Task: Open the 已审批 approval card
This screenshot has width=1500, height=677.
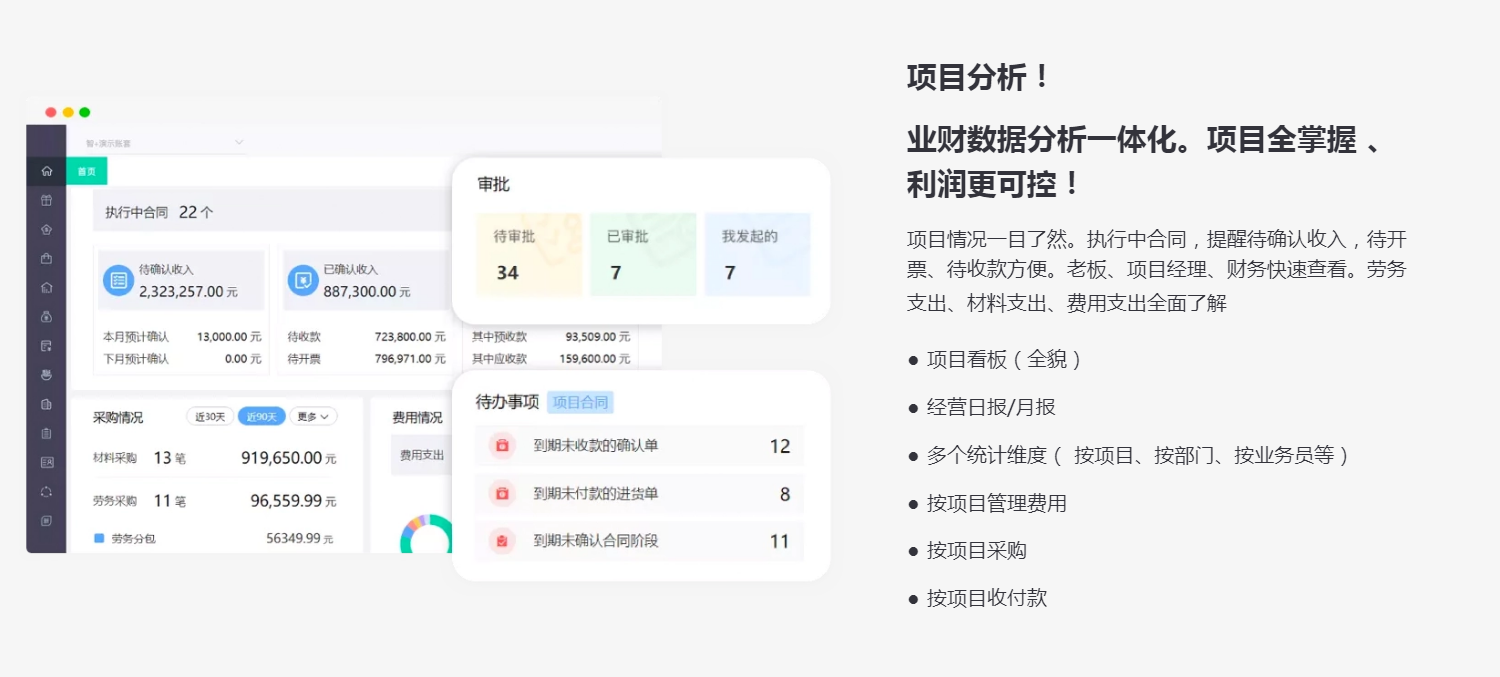Action: pyautogui.click(x=642, y=254)
